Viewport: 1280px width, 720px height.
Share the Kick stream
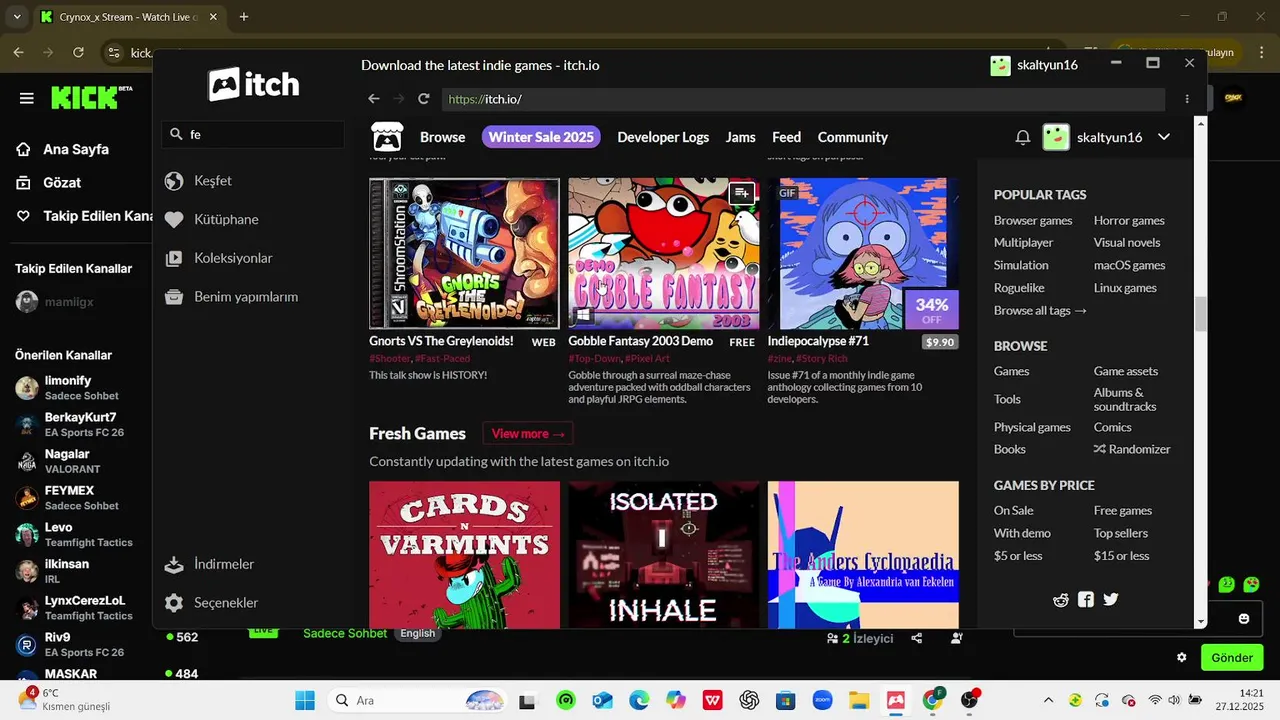point(917,638)
